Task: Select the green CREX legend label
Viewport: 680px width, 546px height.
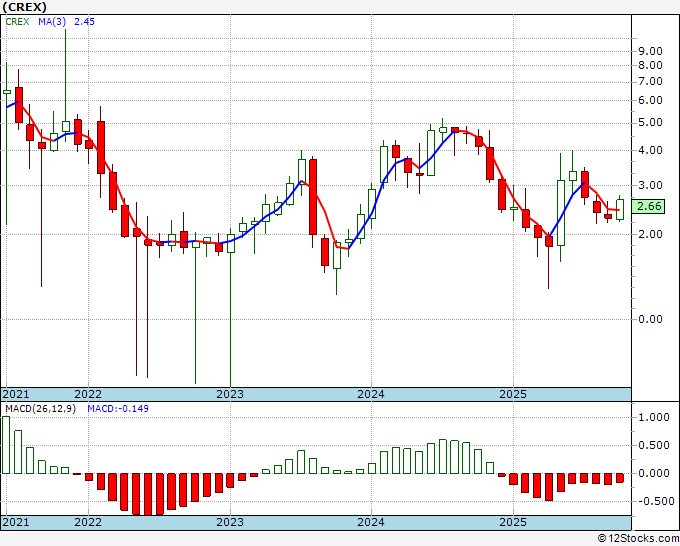Action: coord(17,22)
